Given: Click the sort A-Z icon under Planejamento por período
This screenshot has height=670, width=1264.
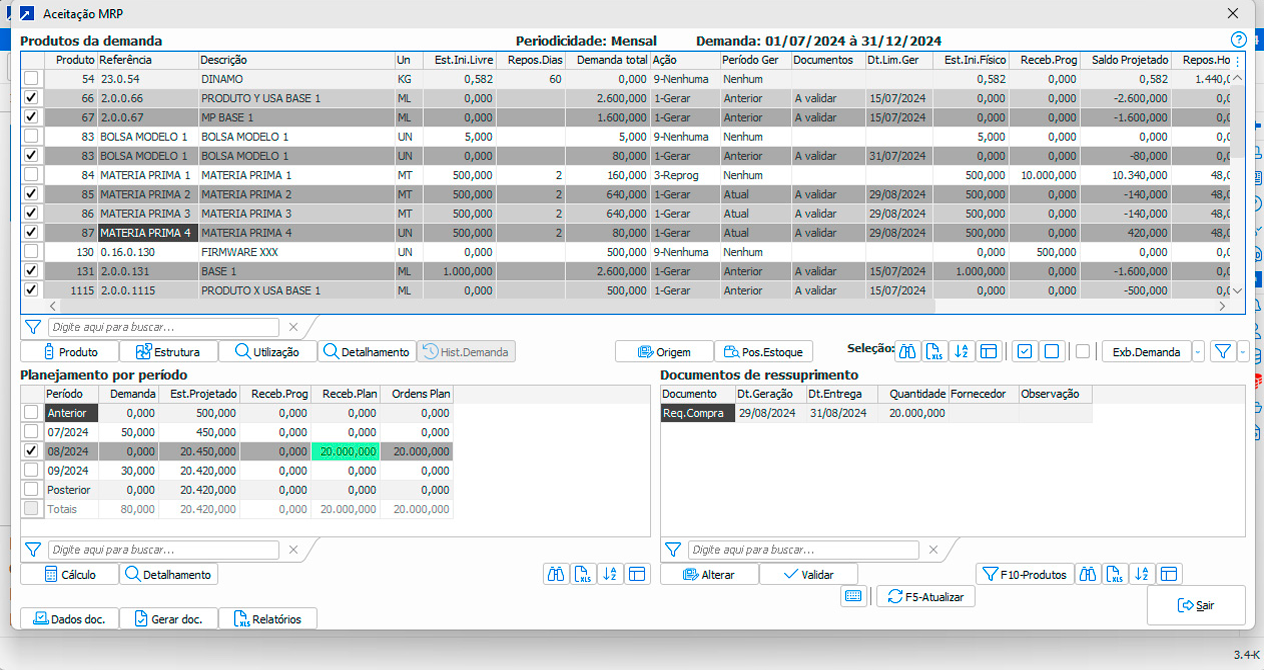Looking at the screenshot, I should click(610, 574).
